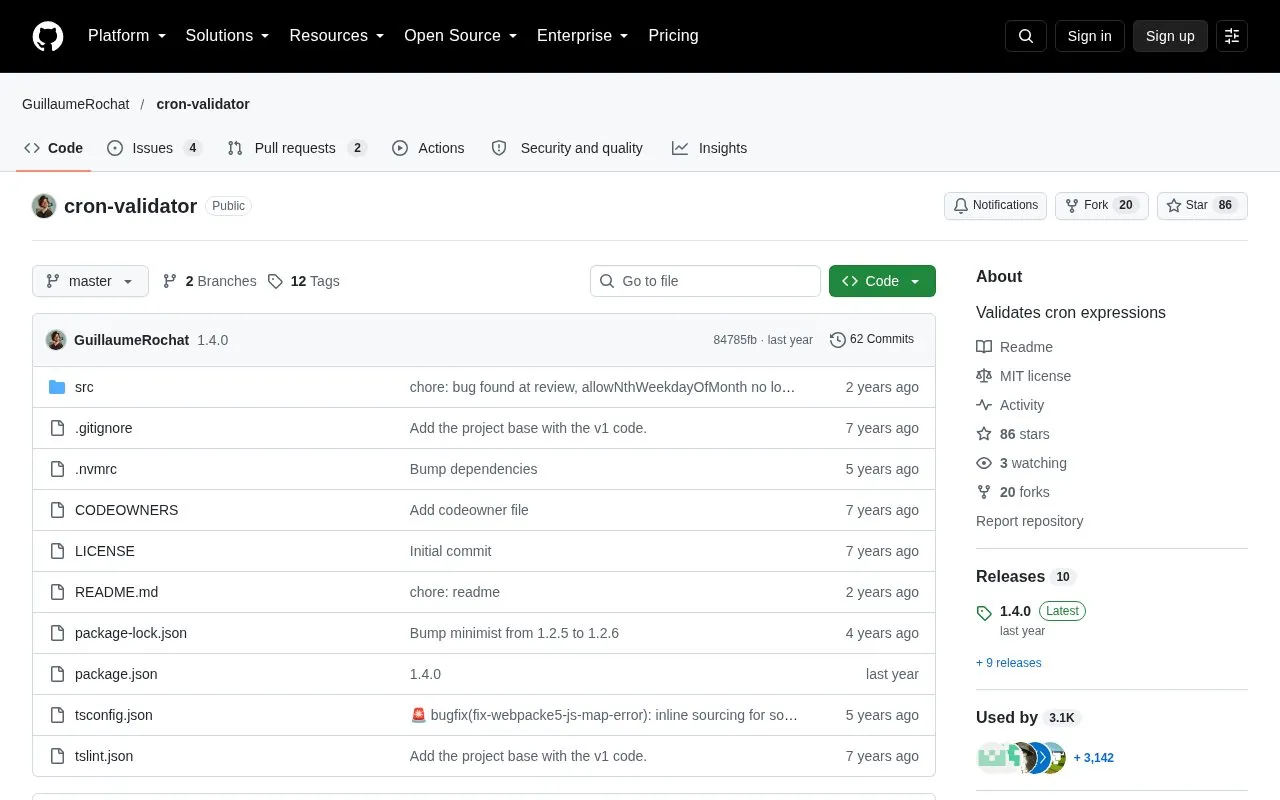1280x800 pixels.
Task: Click the scale icon for MIT license
Action: pyautogui.click(x=984, y=376)
